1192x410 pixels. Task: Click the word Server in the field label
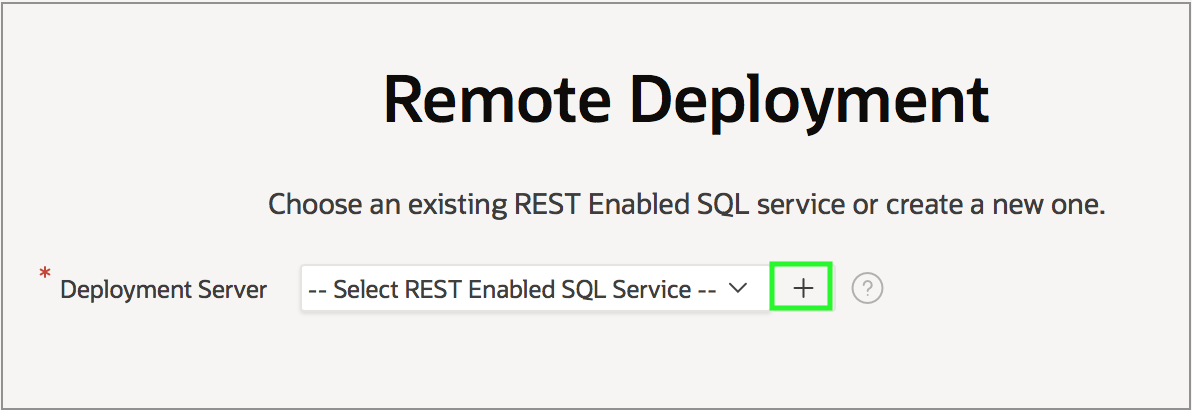point(232,290)
